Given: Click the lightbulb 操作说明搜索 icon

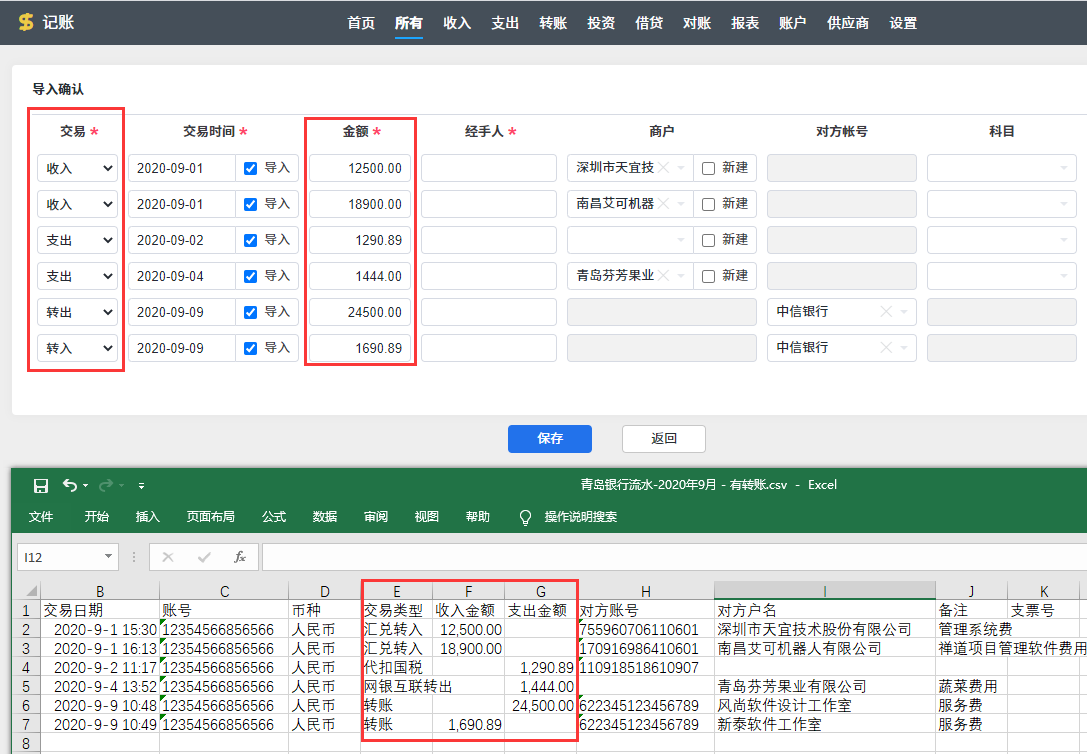Looking at the screenshot, I should pos(525,517).
